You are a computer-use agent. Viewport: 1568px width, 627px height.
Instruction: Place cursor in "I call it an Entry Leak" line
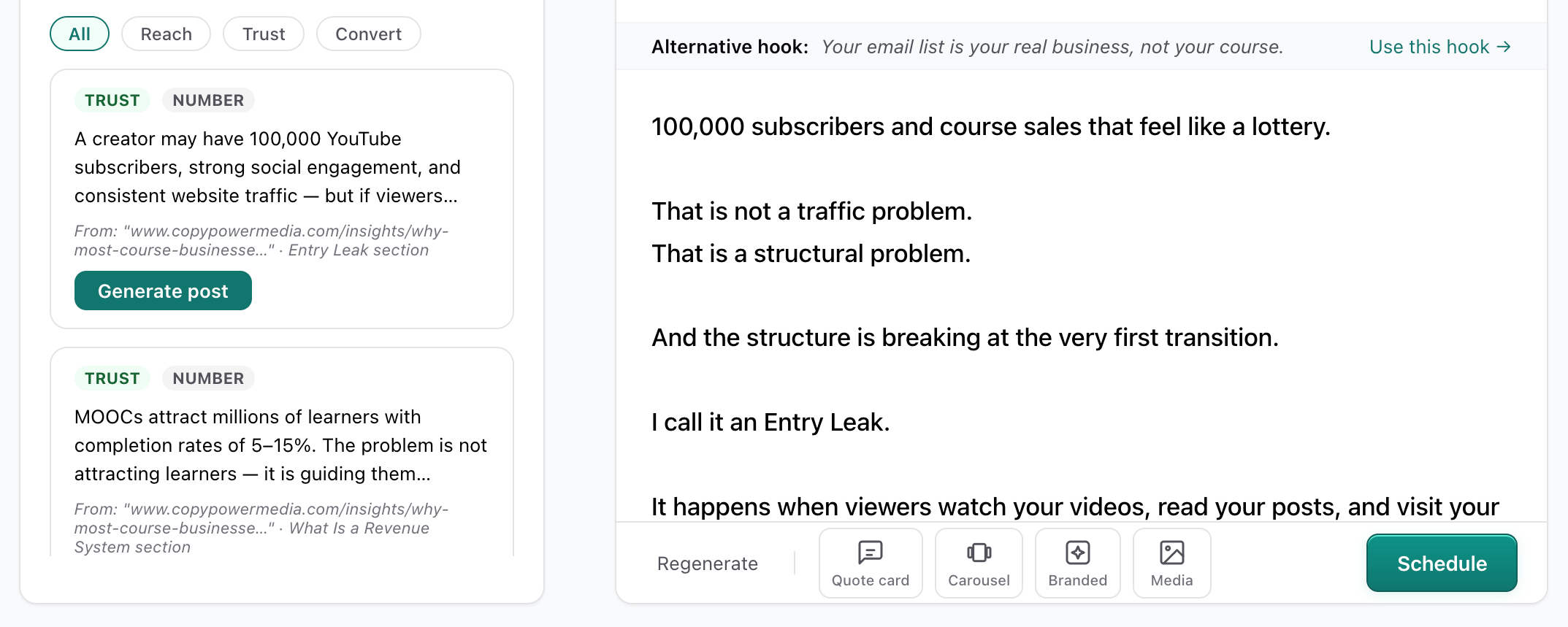(770, 423)
